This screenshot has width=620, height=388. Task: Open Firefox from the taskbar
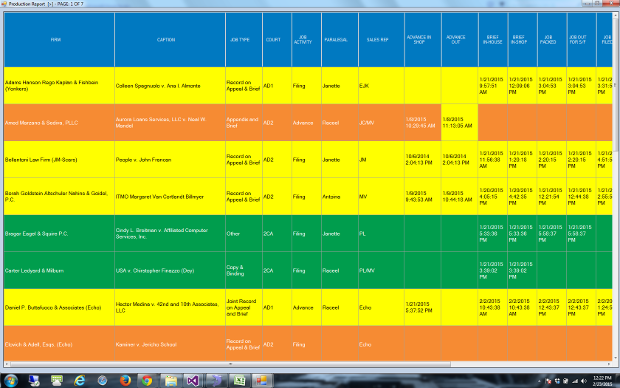125,380
